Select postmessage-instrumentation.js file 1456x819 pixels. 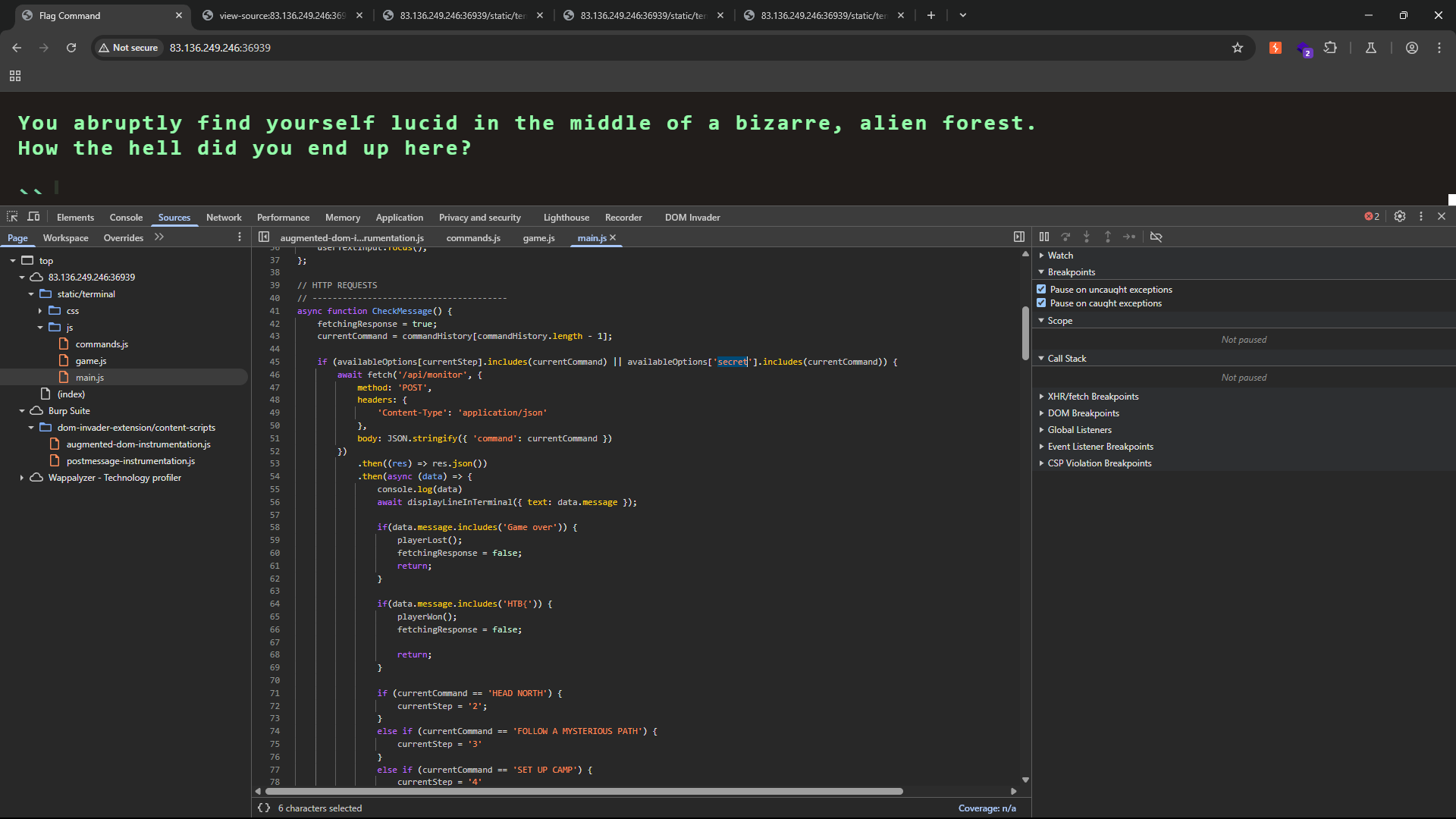click(x=130, y=461)
